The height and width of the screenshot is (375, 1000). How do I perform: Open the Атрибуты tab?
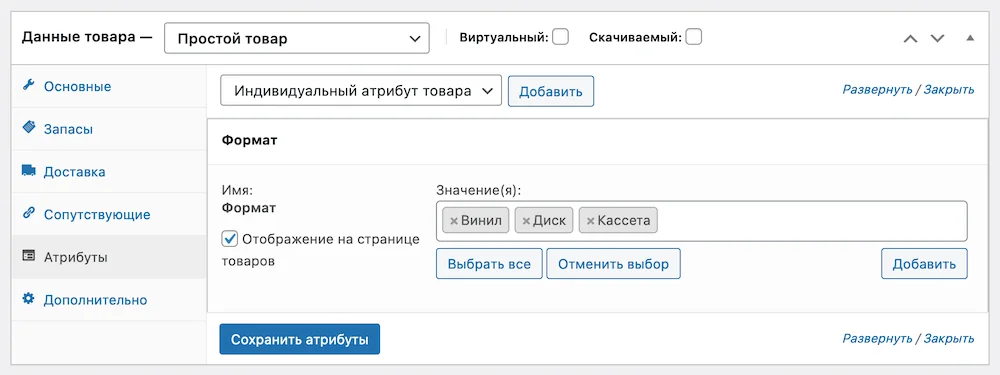109,257
